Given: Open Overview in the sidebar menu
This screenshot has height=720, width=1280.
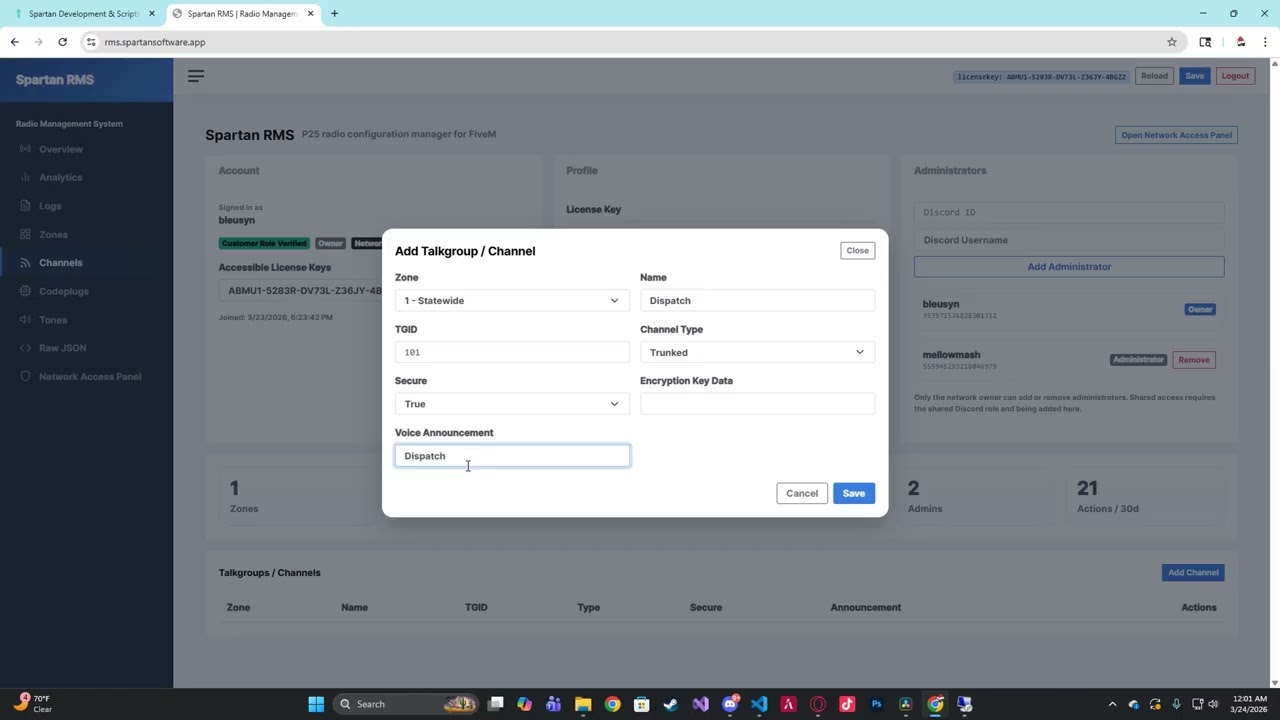Looking at the screenshot, I should click(61, 149).
